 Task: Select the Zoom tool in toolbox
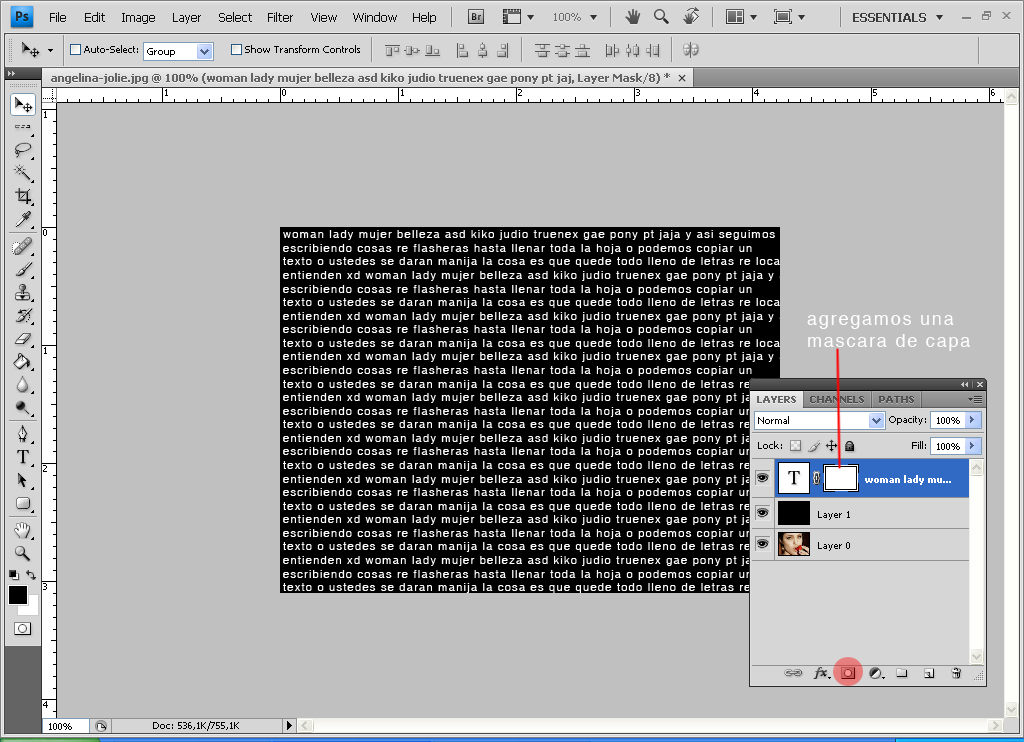click(23, 553)
